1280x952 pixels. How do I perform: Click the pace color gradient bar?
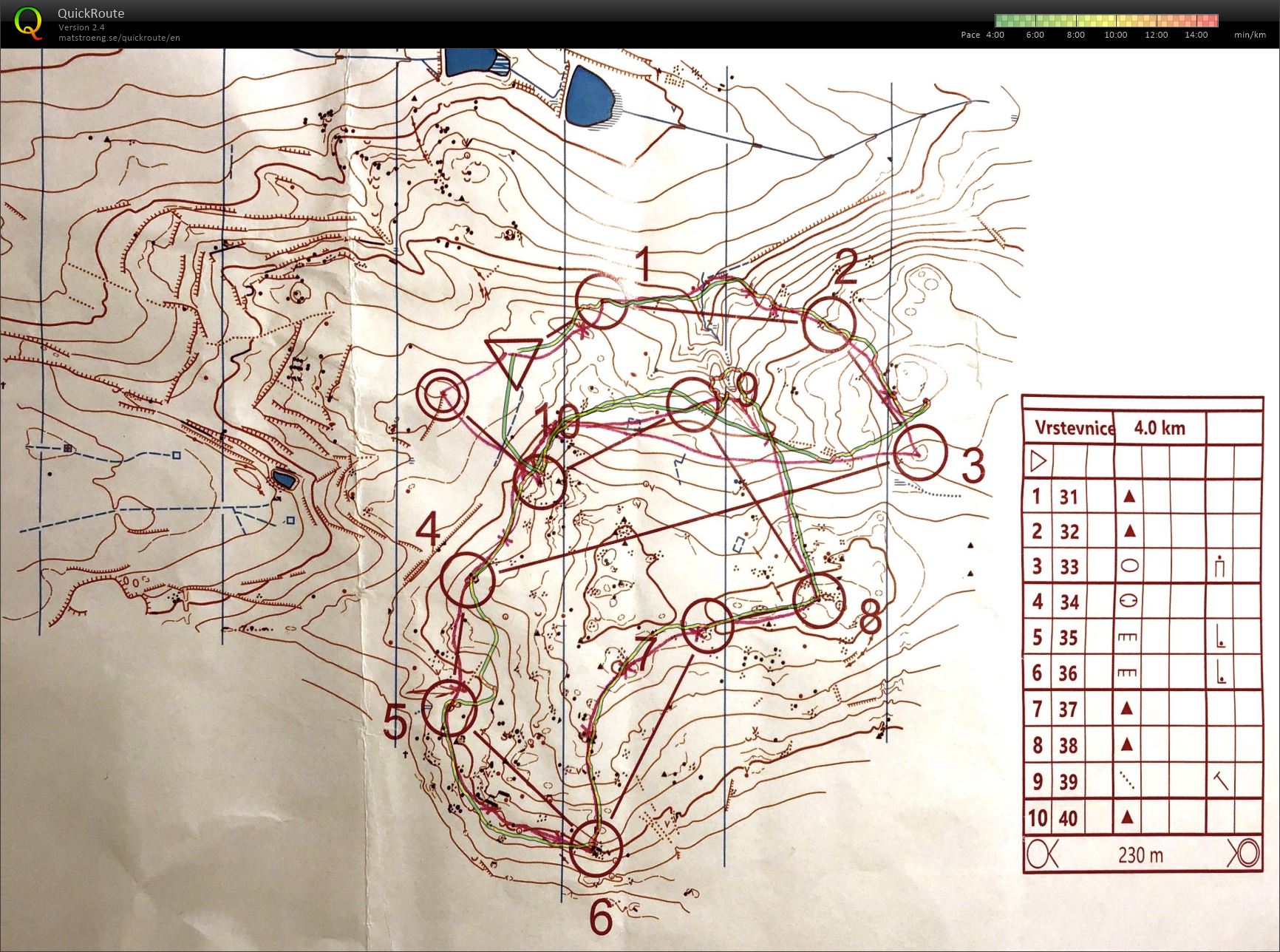coord(1106,21)
